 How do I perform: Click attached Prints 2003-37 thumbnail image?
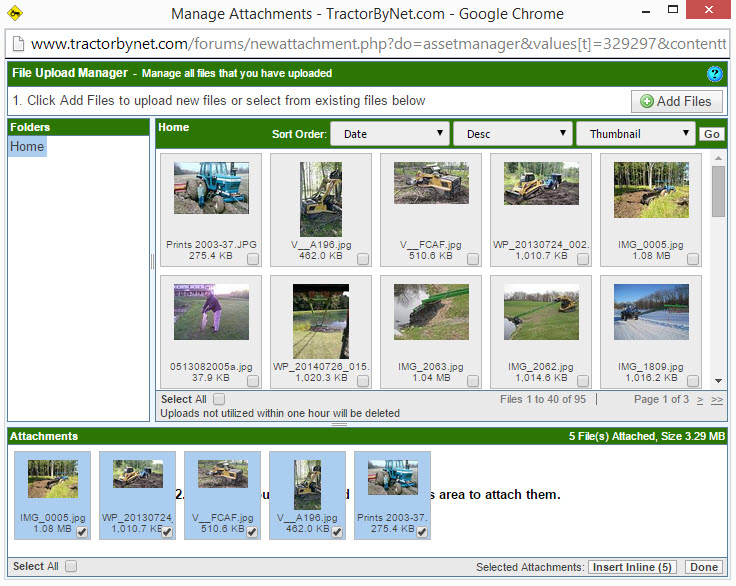(x=392, y=478)
